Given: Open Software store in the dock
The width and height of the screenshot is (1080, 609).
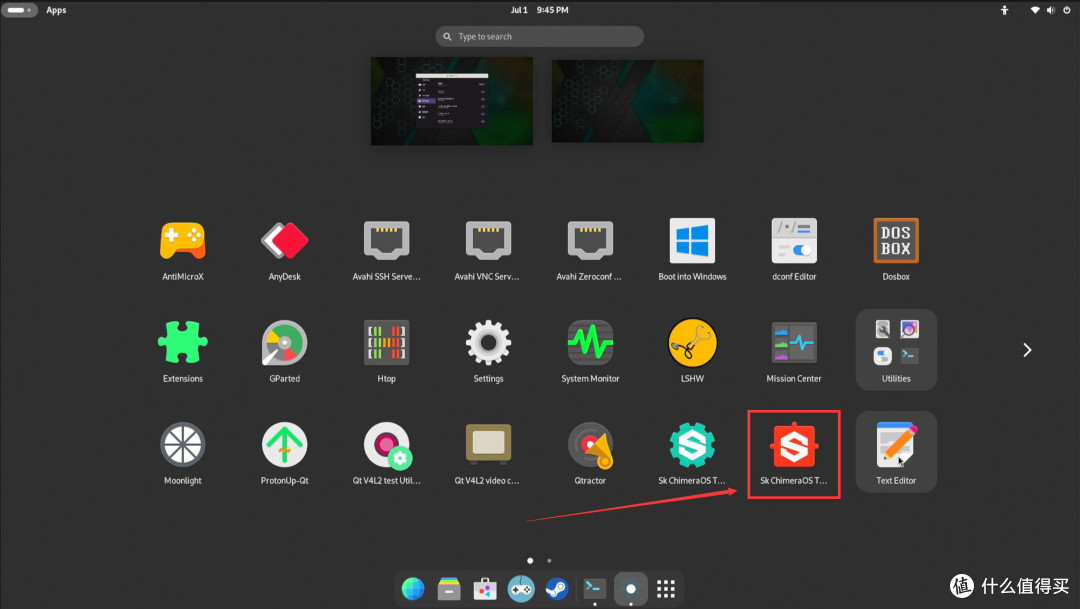Looking at the screenshot, I should pyautogui.click(x=485, y=589).
